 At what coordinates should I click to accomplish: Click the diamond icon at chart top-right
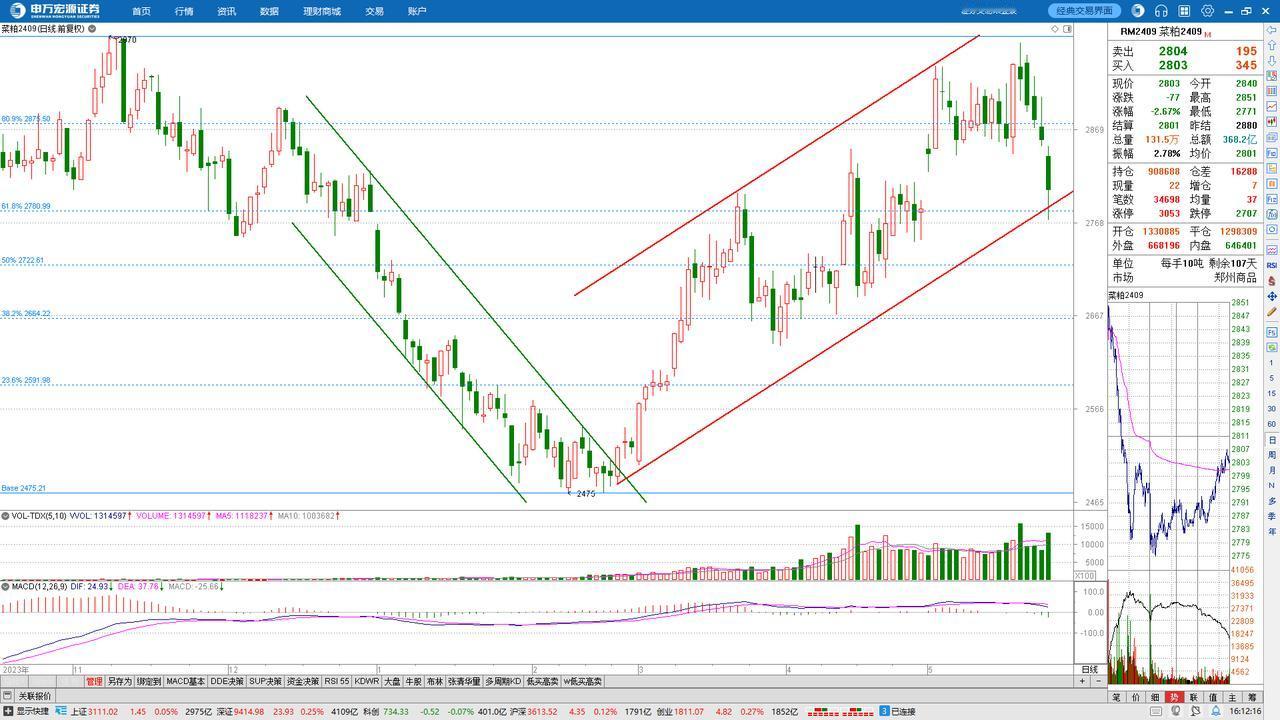click(1055, 29)
